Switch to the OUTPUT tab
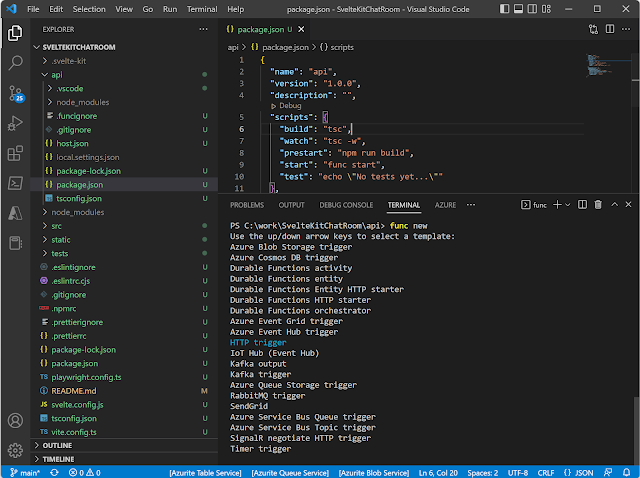The height and width of the screenshot is (478, 640). tap(291, 205)
